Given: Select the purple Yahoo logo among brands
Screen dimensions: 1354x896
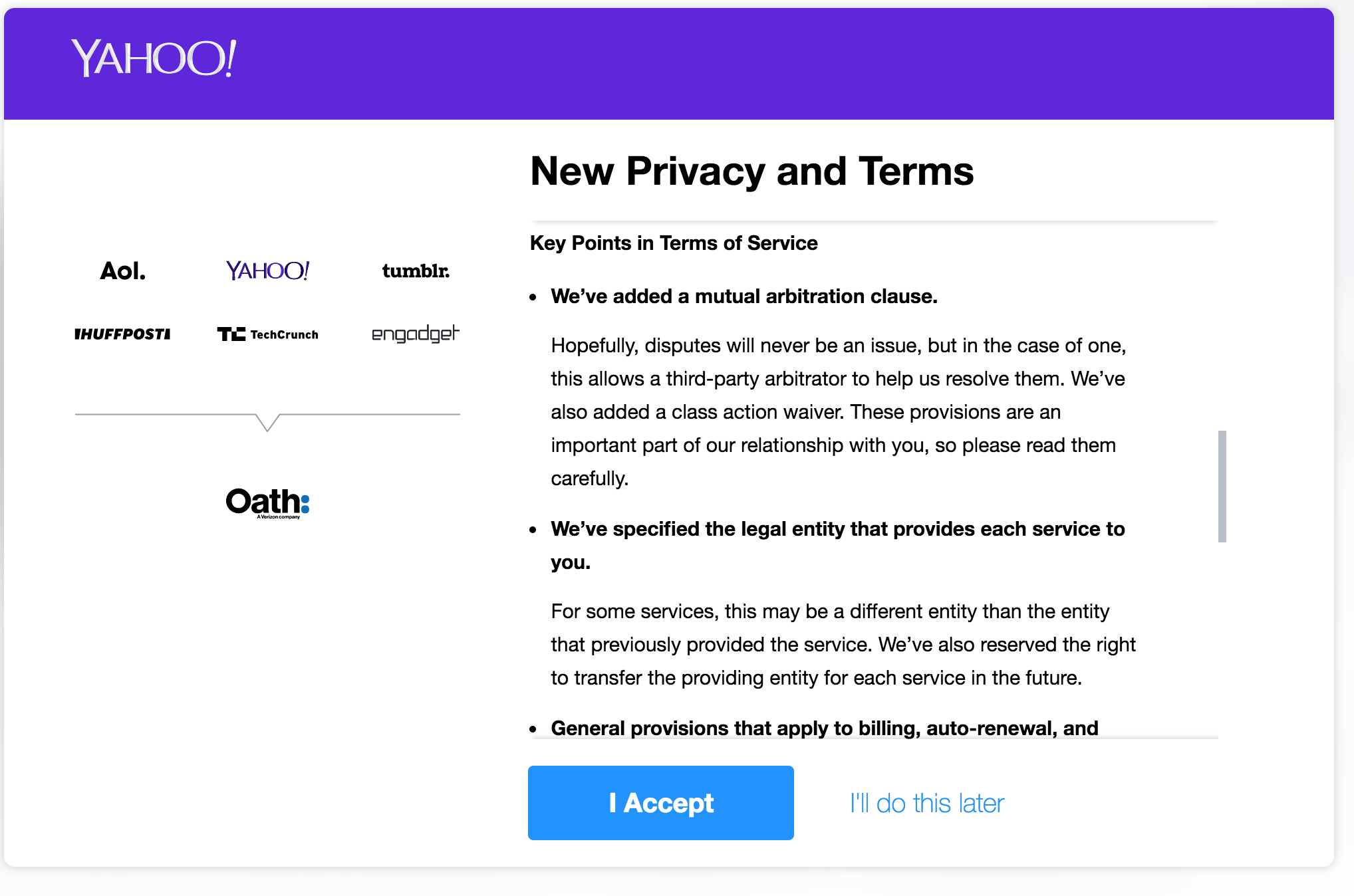Looking at the screenshot, I should (x=267, y=271).
